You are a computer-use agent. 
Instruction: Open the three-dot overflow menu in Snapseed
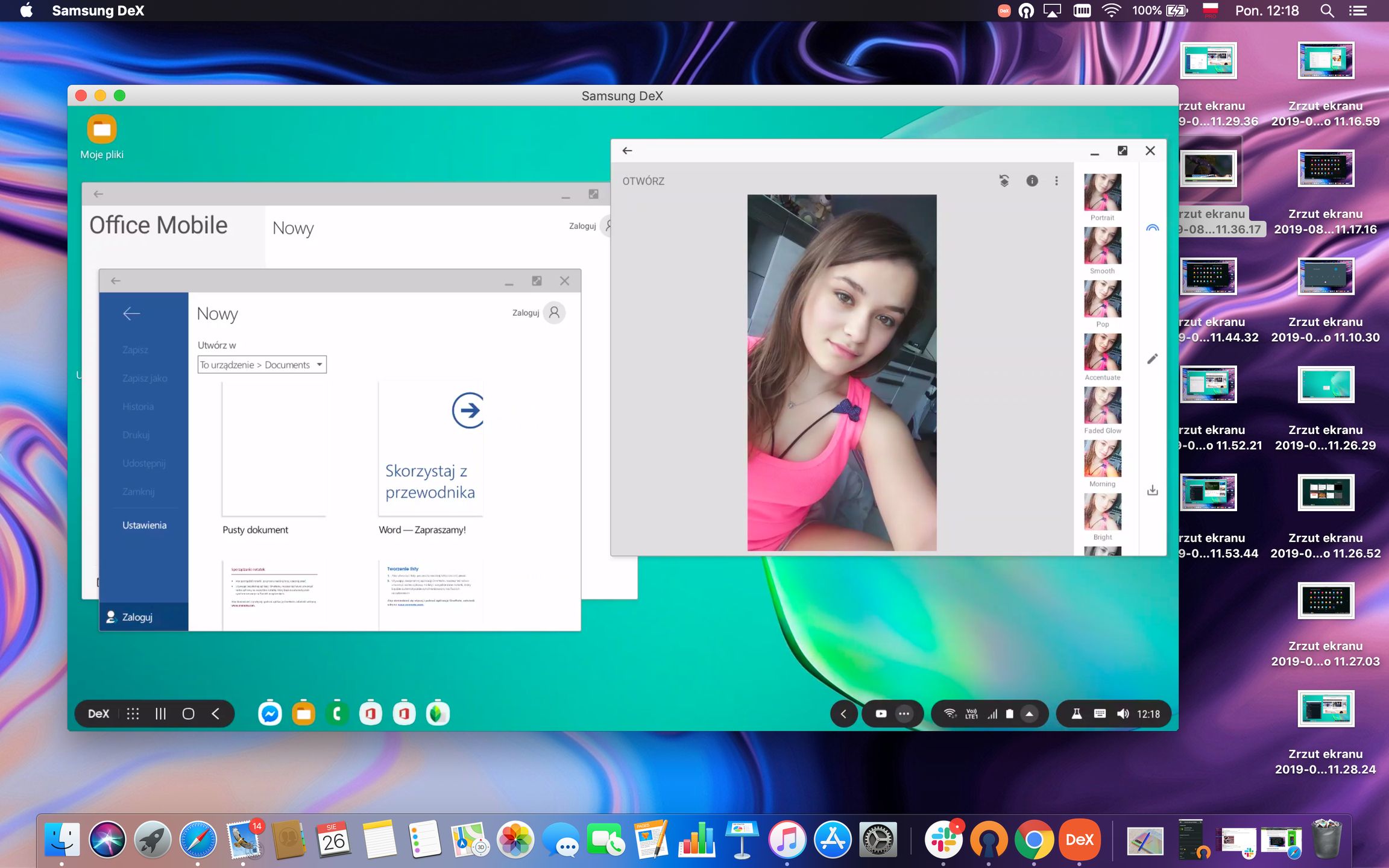point(1056,181)
